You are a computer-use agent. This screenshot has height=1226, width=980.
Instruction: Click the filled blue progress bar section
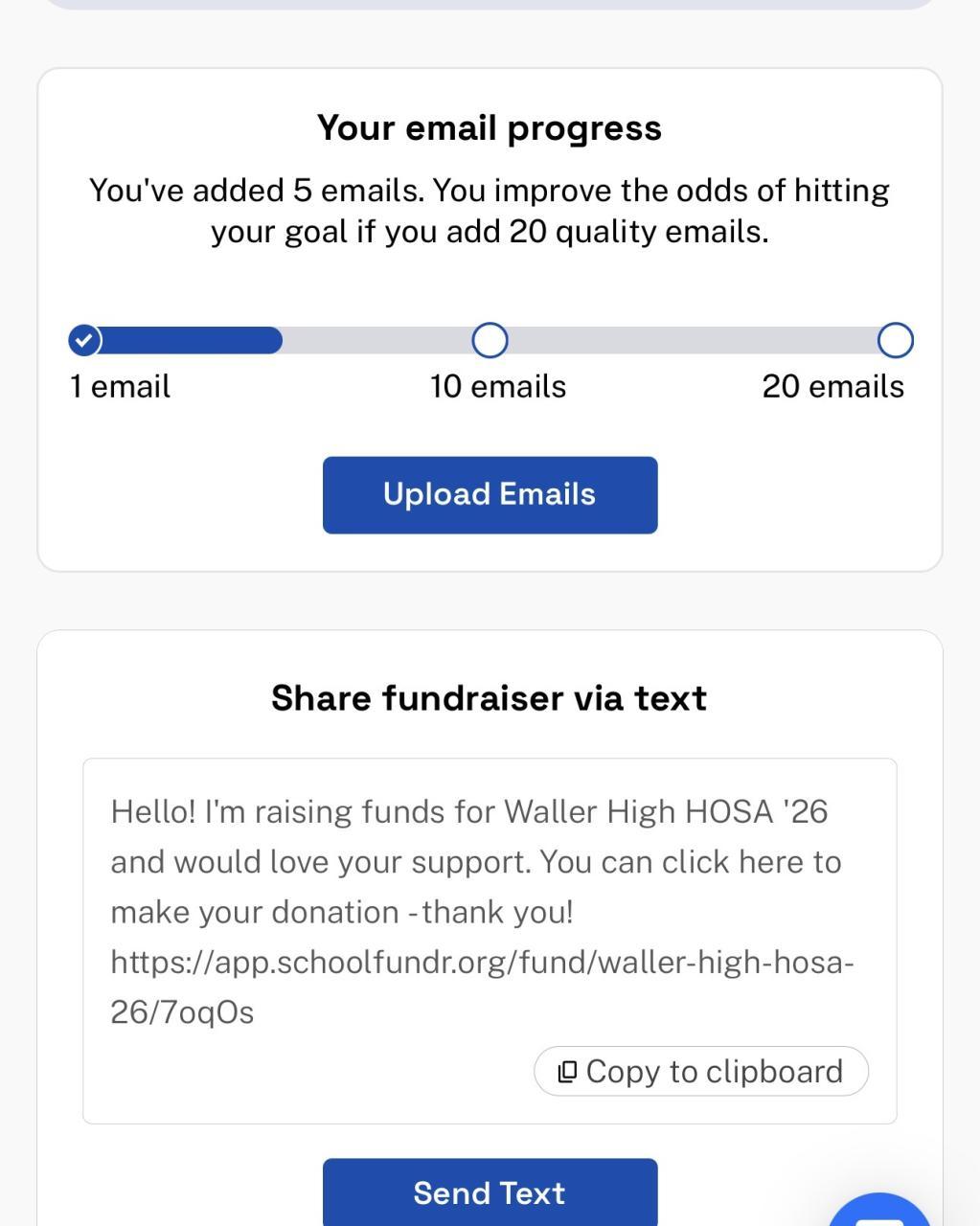tap(192, 340)
